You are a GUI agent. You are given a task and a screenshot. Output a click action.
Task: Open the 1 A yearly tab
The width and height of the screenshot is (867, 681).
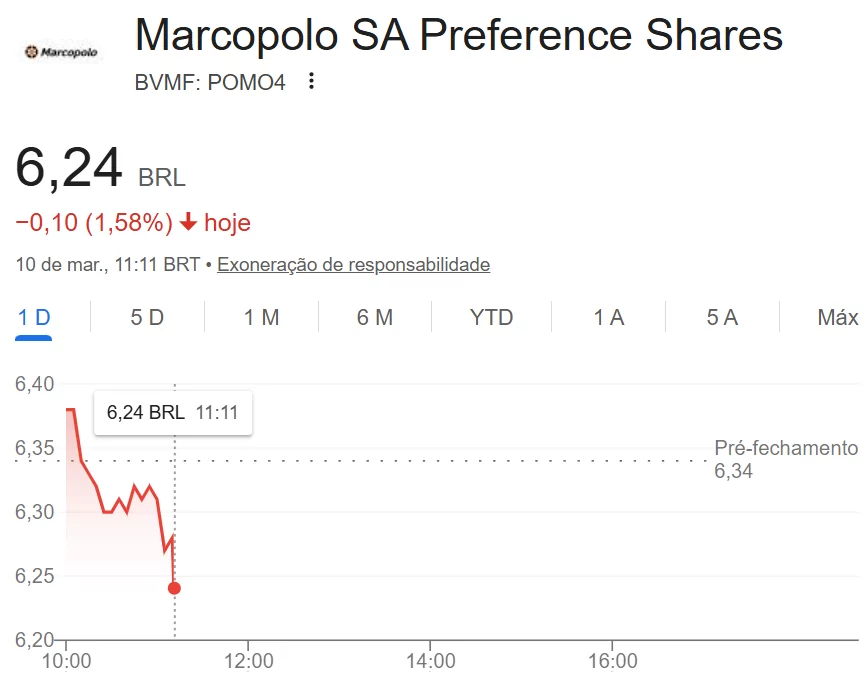(x=608, y=318)
